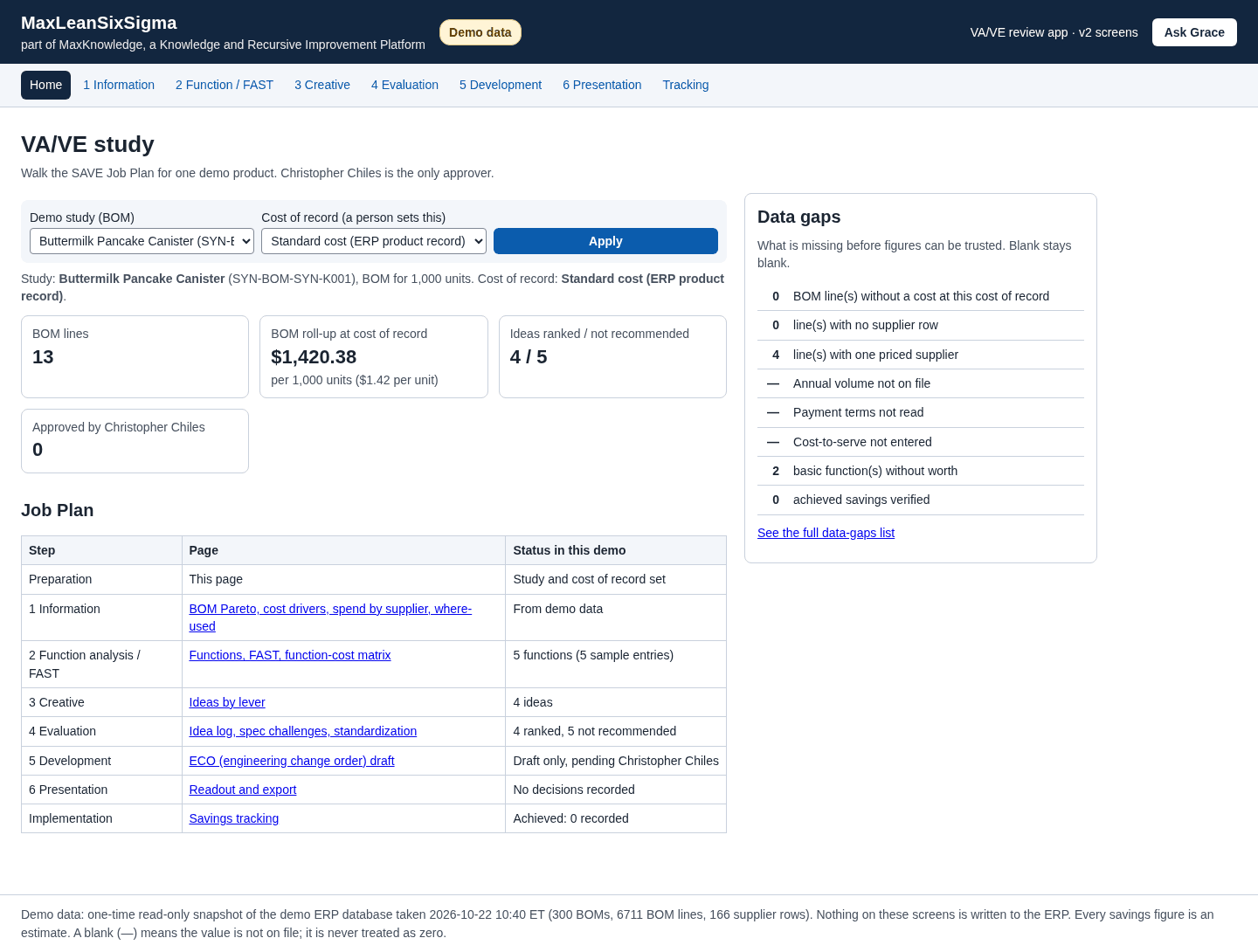Open the 3 Creative tab
Screen dimensions: 1258x952
pos(322,85)
